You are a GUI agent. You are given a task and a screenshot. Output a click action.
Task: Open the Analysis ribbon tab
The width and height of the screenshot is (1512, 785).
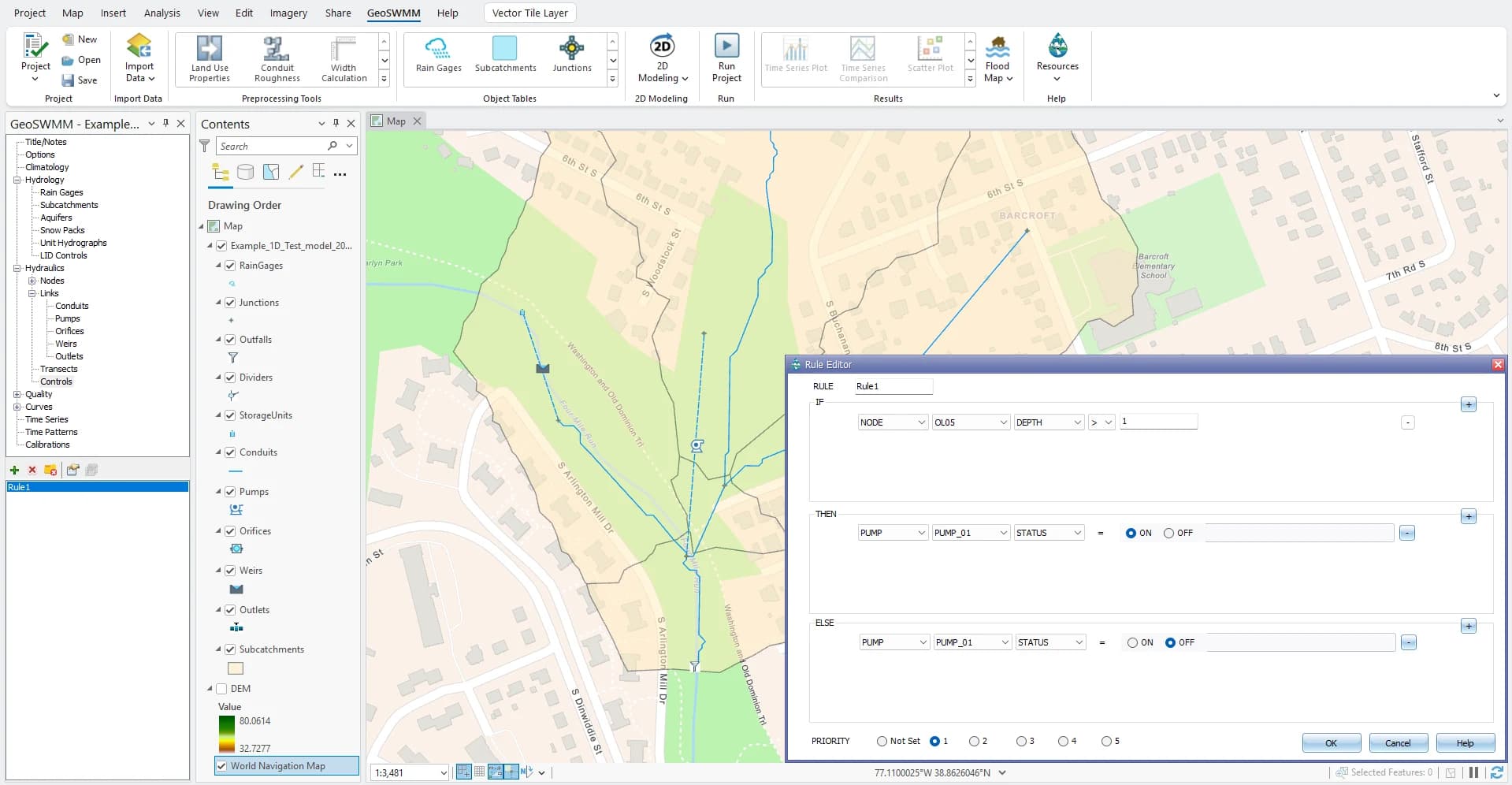coord(162,13)
